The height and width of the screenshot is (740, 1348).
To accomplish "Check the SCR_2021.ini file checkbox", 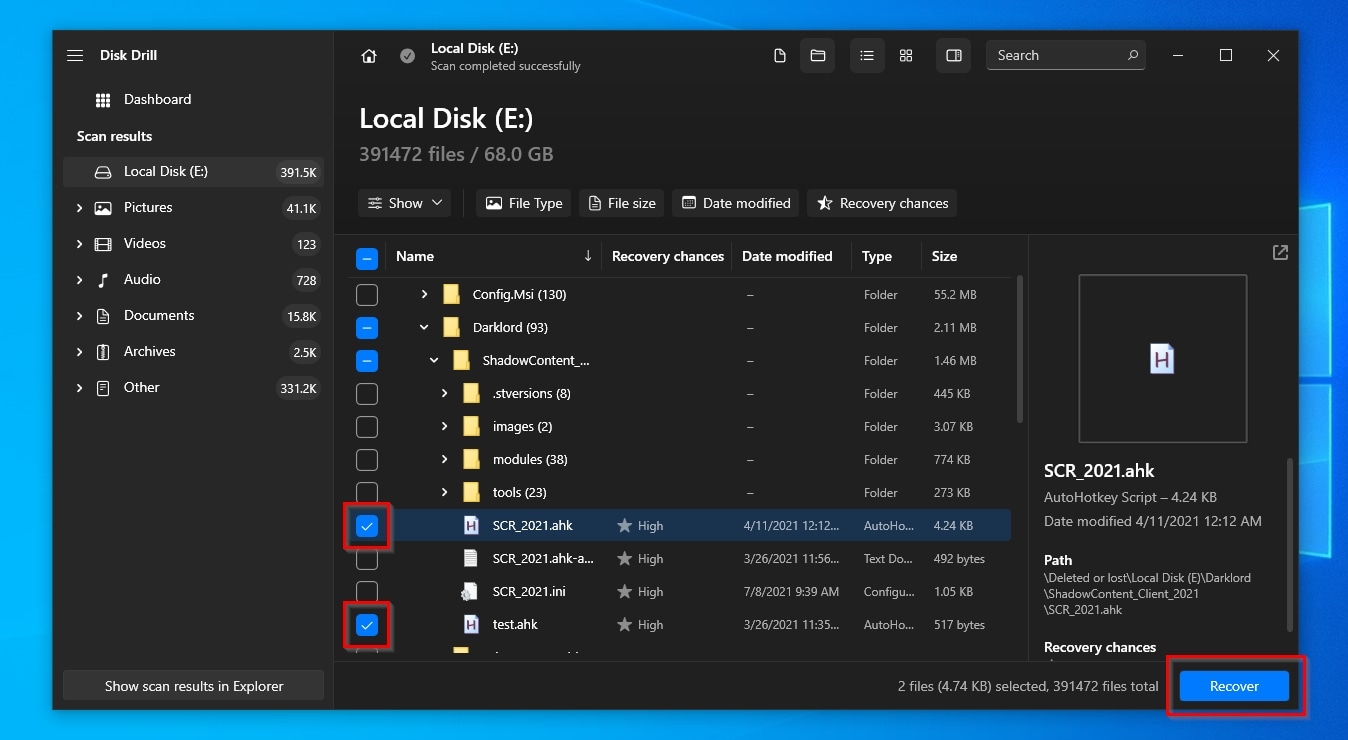I will click(367, 592).
